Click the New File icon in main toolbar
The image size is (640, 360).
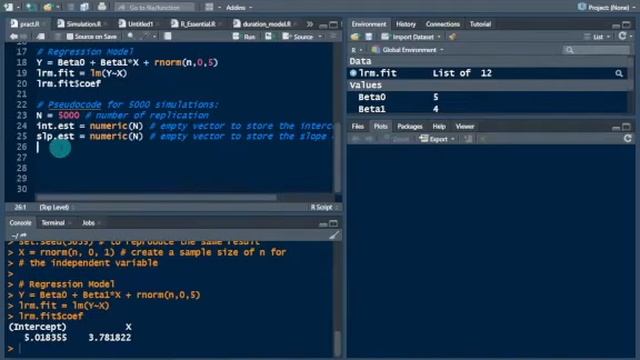point(9,7)
